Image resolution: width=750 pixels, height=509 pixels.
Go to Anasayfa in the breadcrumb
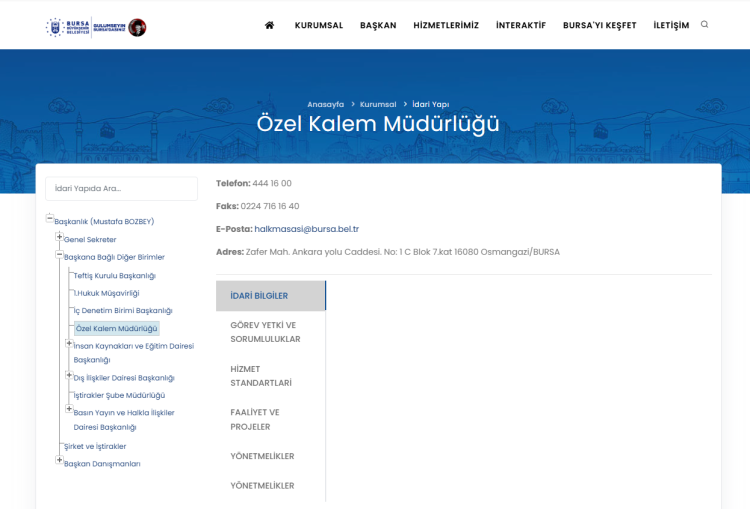tap(325, 104)
